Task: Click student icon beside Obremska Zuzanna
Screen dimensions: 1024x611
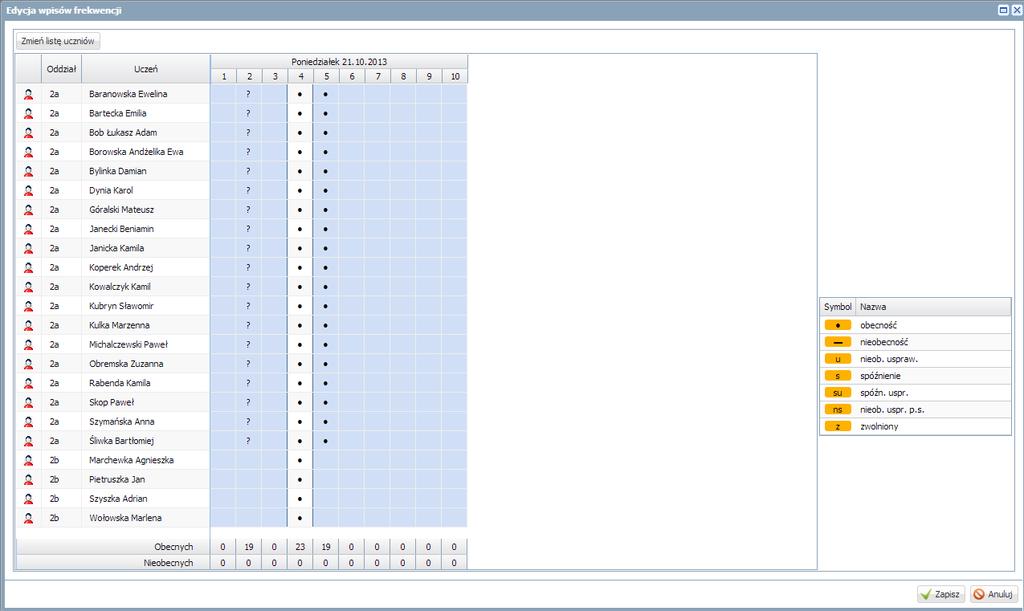Action: pyautogui.click(x=28, y=364)
